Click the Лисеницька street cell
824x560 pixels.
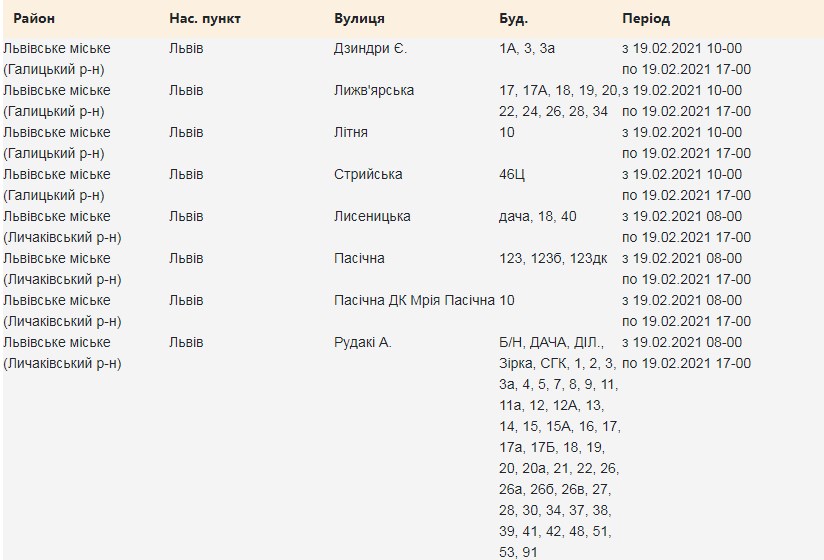[372, 216]
